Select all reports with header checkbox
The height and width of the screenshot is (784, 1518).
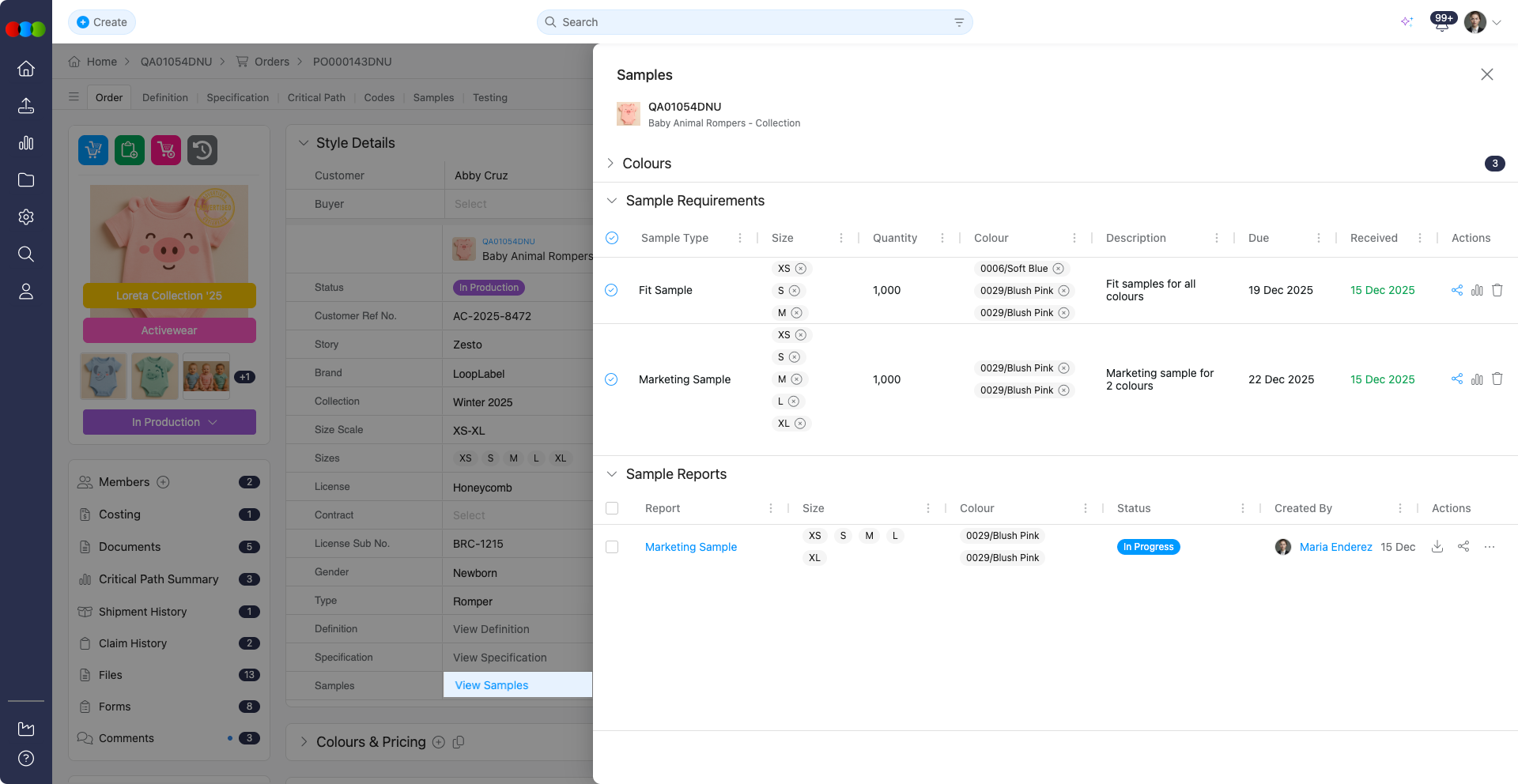pyautogui.click(x=612, y=508)
